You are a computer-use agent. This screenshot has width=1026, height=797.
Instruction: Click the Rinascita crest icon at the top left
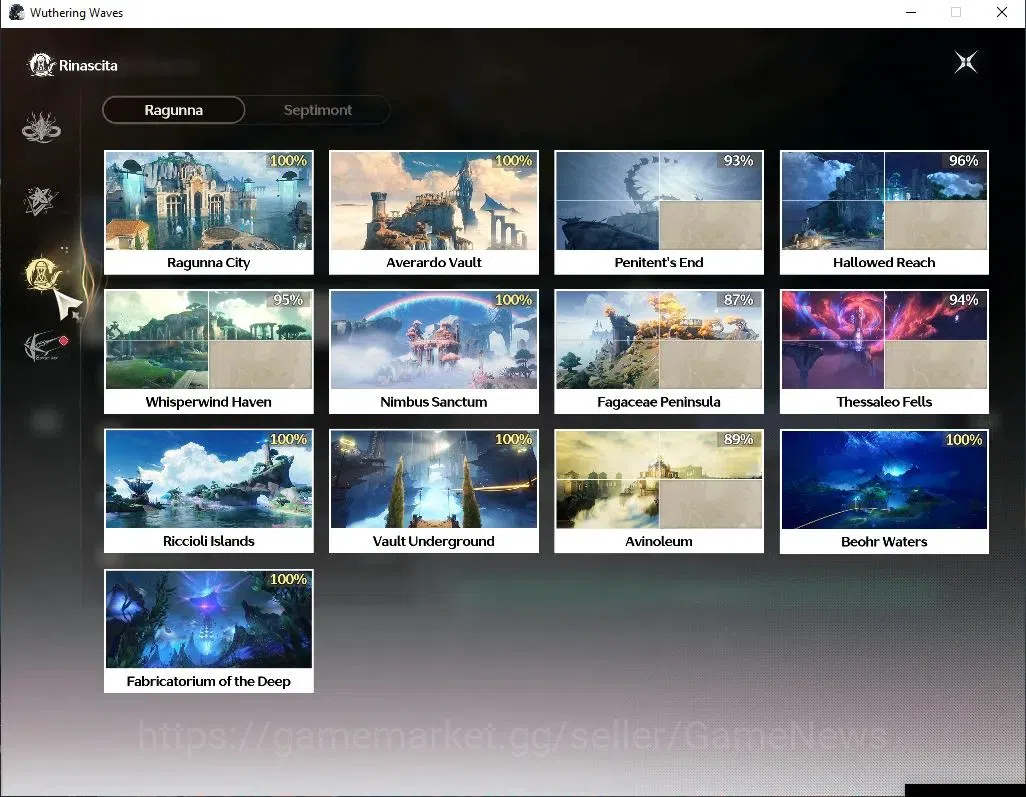tap(41, 65)
